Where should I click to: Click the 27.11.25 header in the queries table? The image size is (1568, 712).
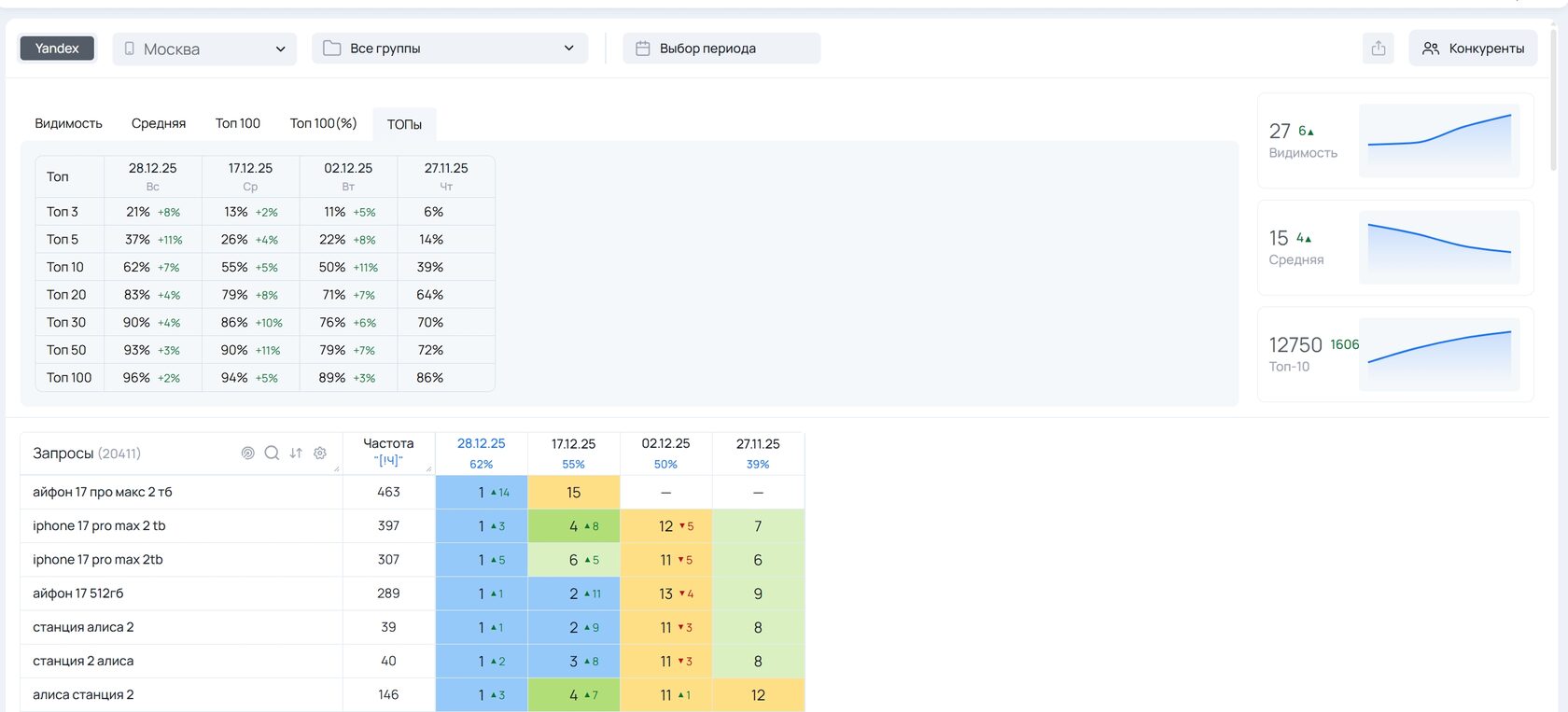point(758,453)
